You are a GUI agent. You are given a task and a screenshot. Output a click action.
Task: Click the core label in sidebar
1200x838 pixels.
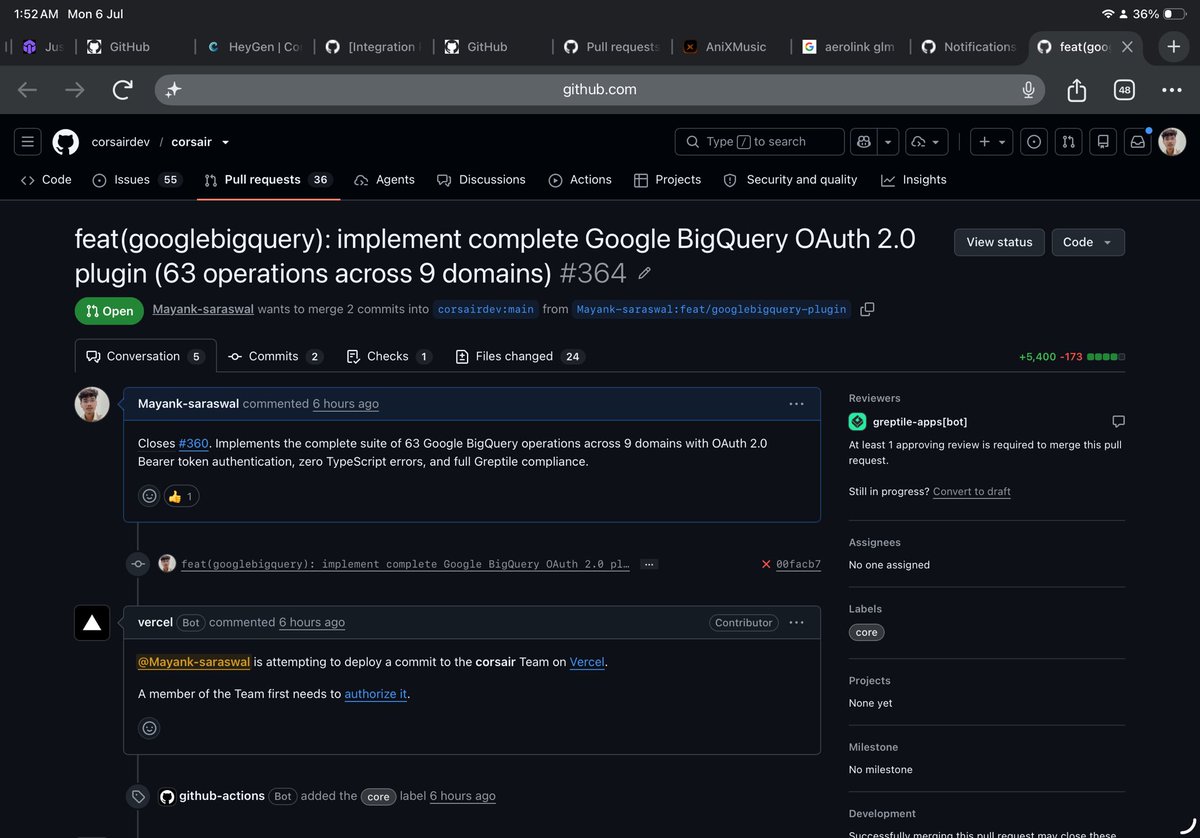click(x=866, y=632)
